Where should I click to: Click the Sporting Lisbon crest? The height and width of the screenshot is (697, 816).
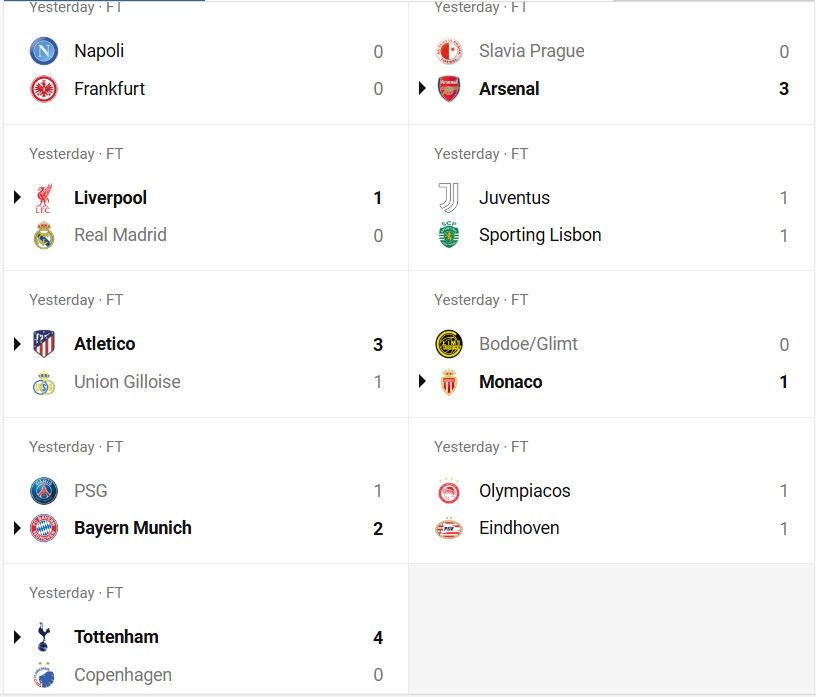[x=449, y=236]
